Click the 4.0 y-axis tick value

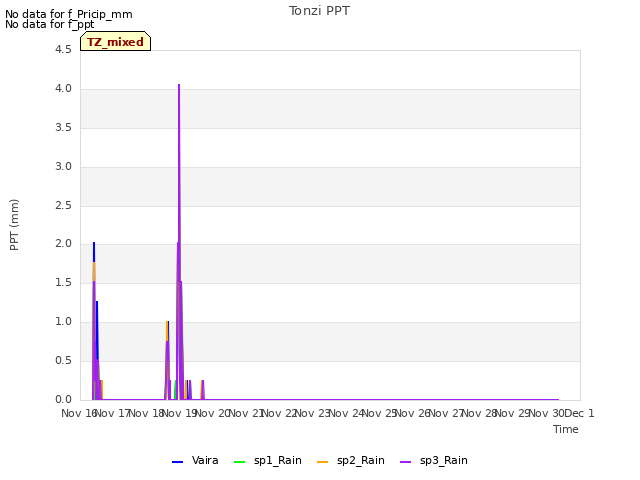pyautogui.click(x=63, y=89)
